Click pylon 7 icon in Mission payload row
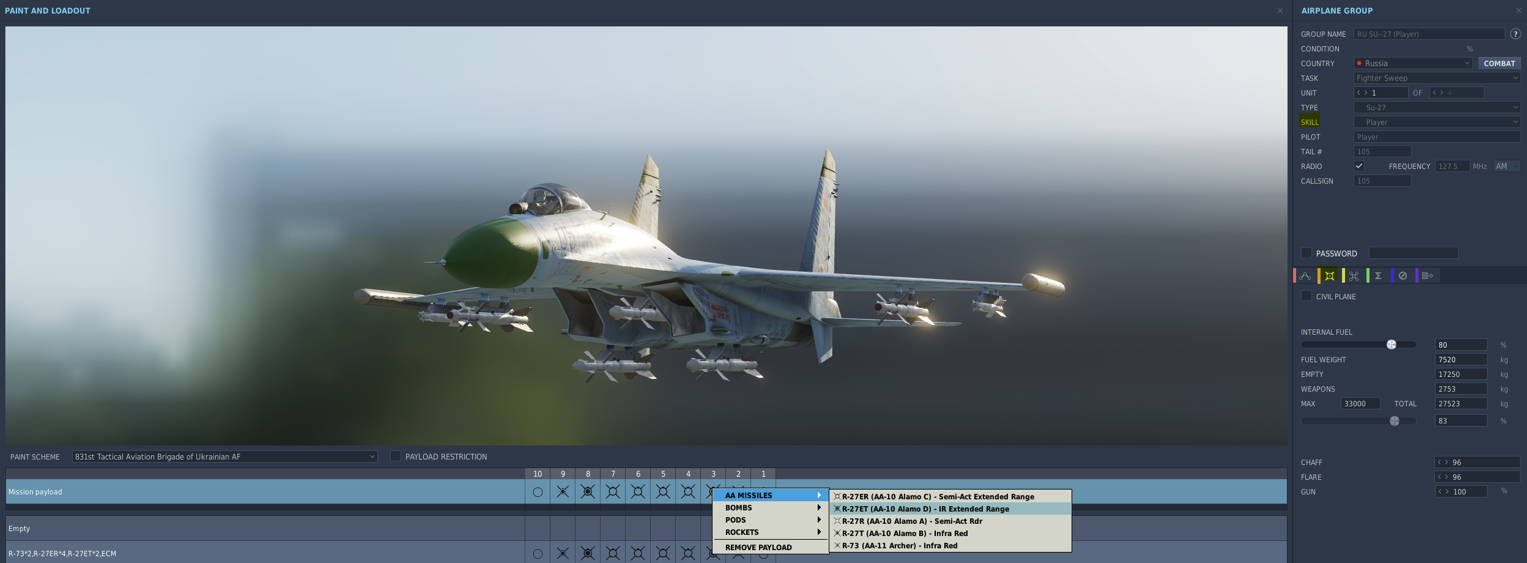The width and height of the screenshot is (1527, 563). (x=613, y=492)
